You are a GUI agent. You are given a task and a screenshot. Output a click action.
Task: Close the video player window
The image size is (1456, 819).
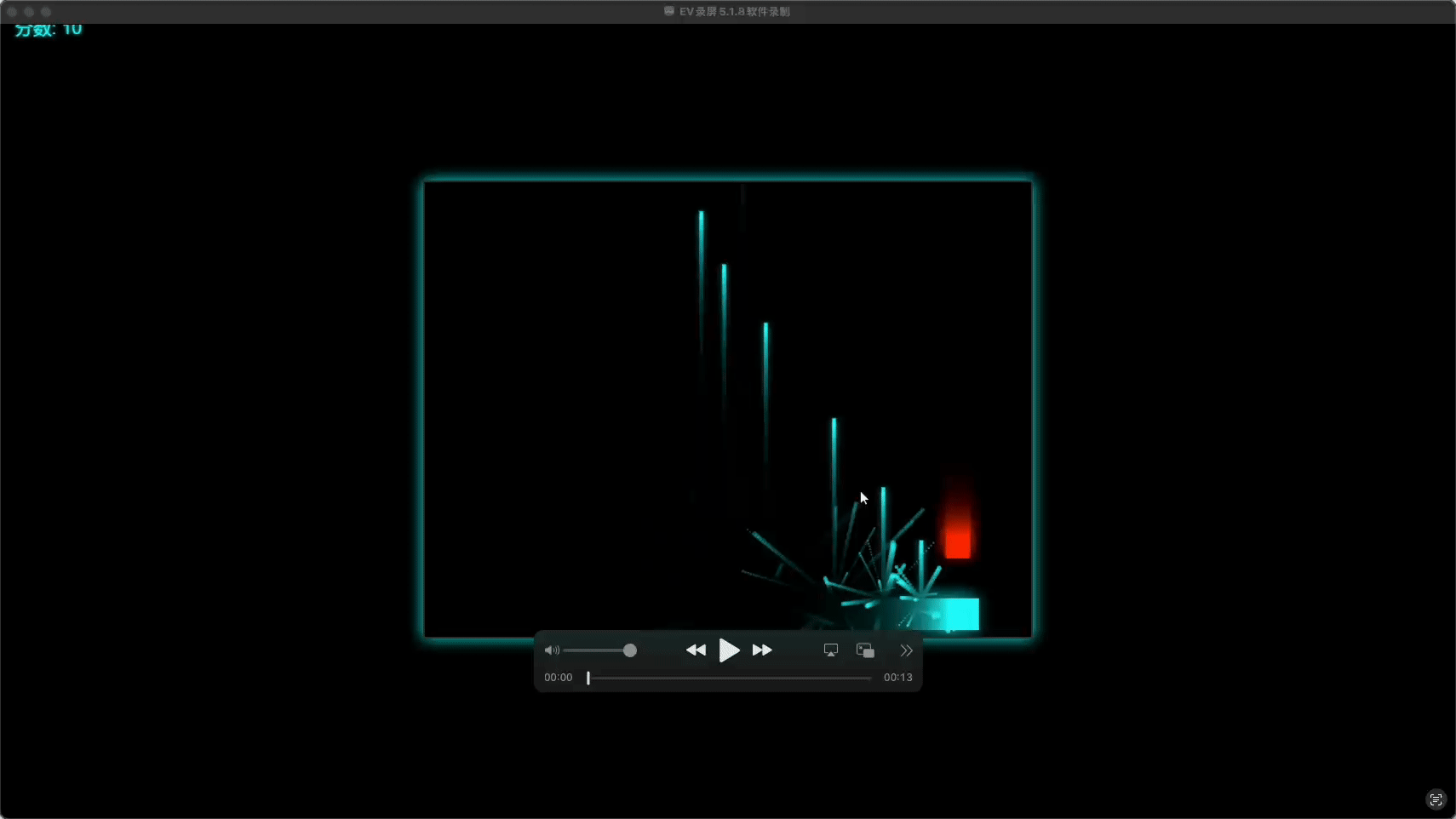click(12, 12)
